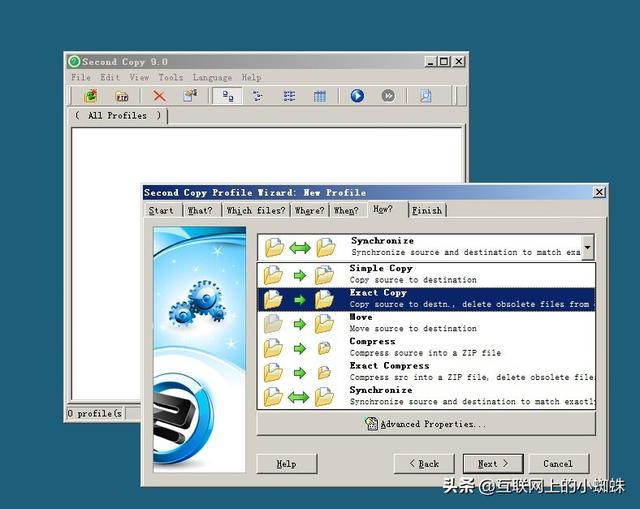Screen dimensions: 640x509
Task: Choose Exact Copy from the list
Action: click(426, 299)
